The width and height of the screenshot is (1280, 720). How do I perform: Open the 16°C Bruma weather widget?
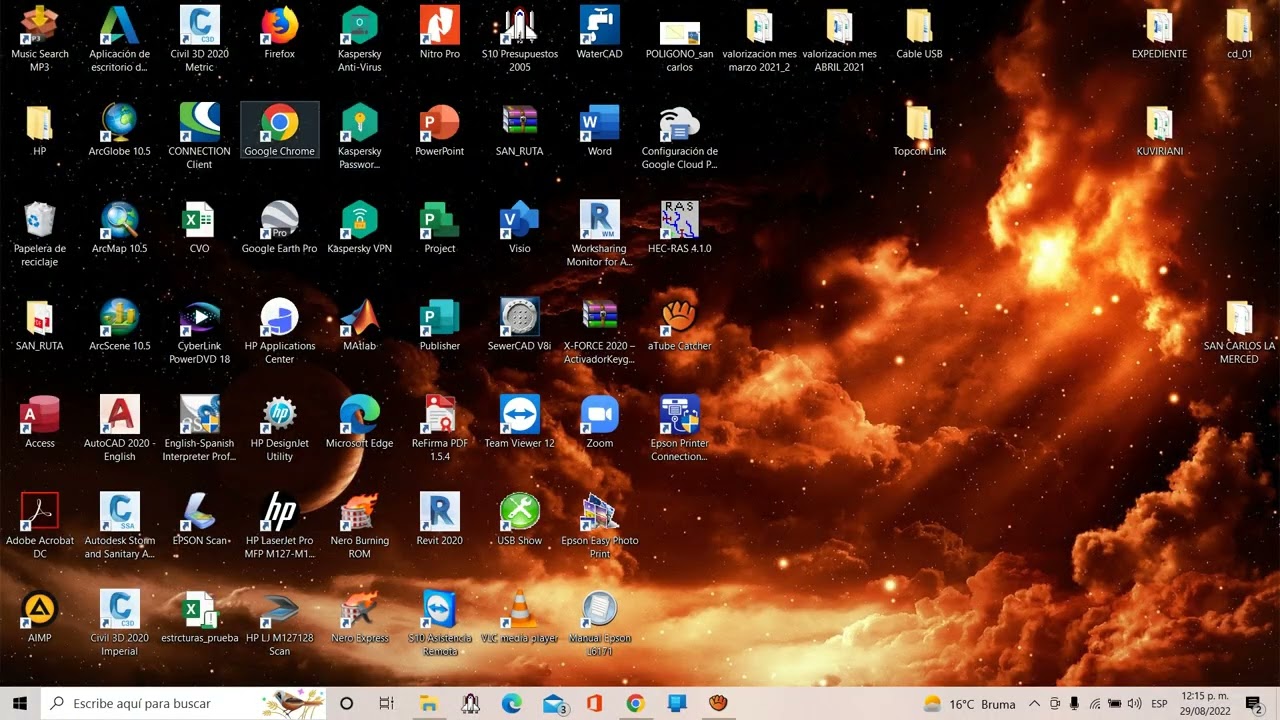coord(970,704)
